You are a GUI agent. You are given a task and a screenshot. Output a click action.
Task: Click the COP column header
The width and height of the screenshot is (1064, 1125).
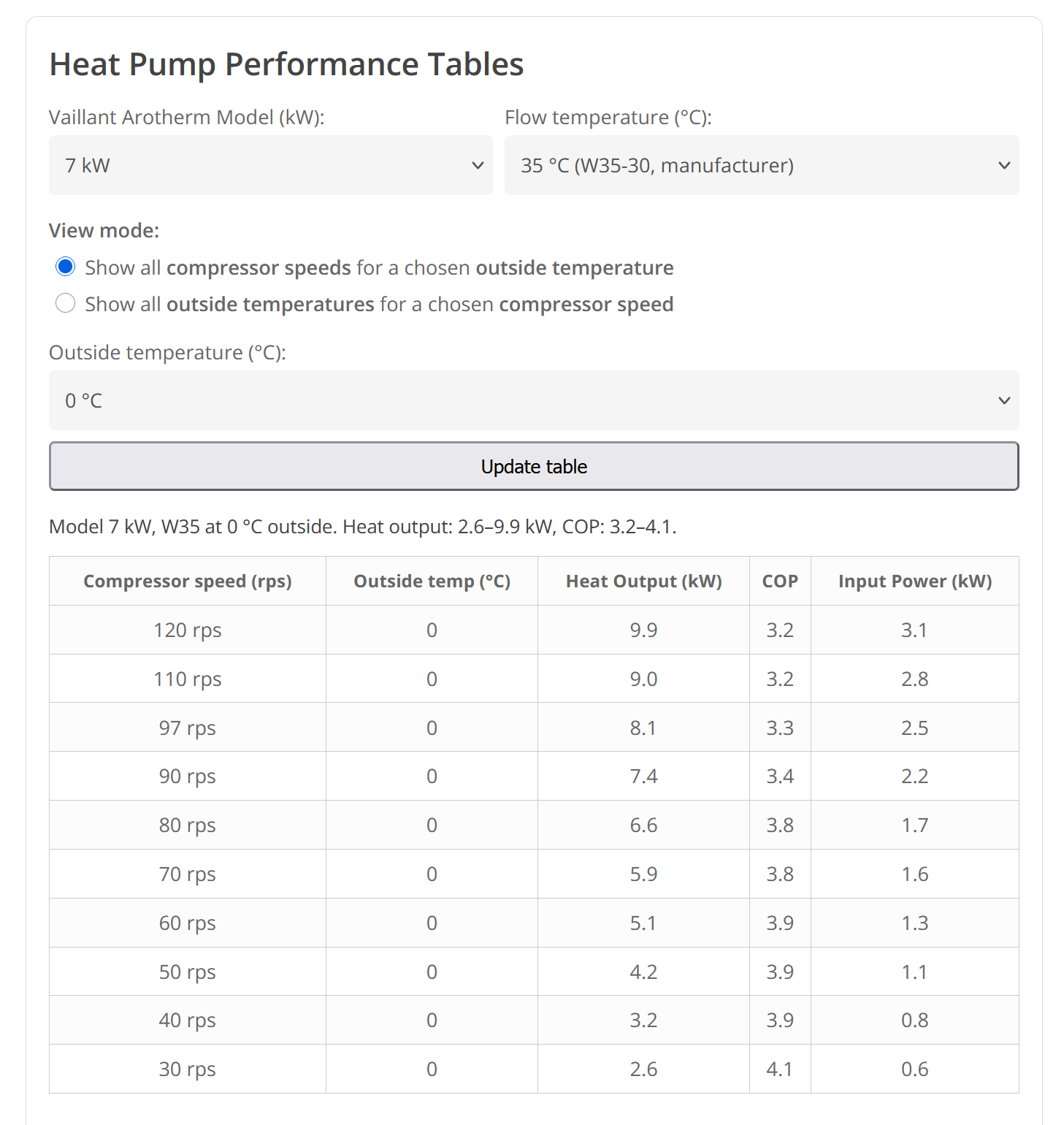pos(780,581)
